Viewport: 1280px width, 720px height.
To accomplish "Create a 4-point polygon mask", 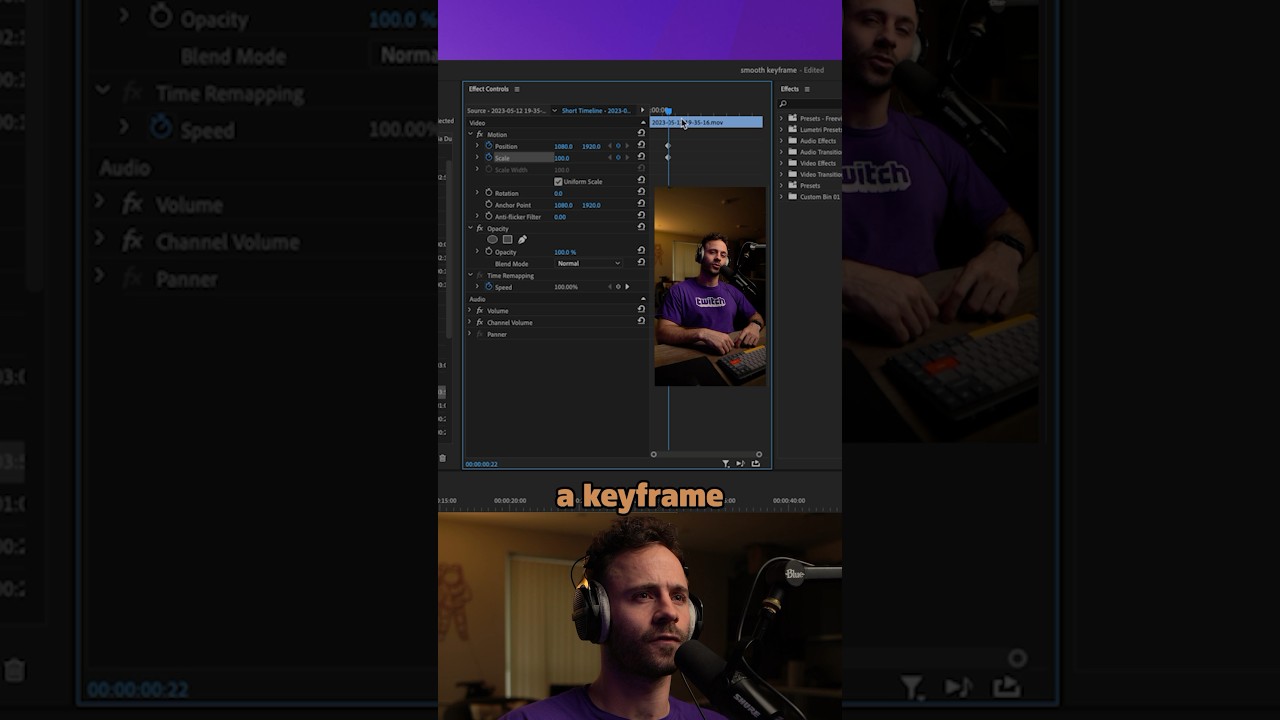I will pos(507,240).
